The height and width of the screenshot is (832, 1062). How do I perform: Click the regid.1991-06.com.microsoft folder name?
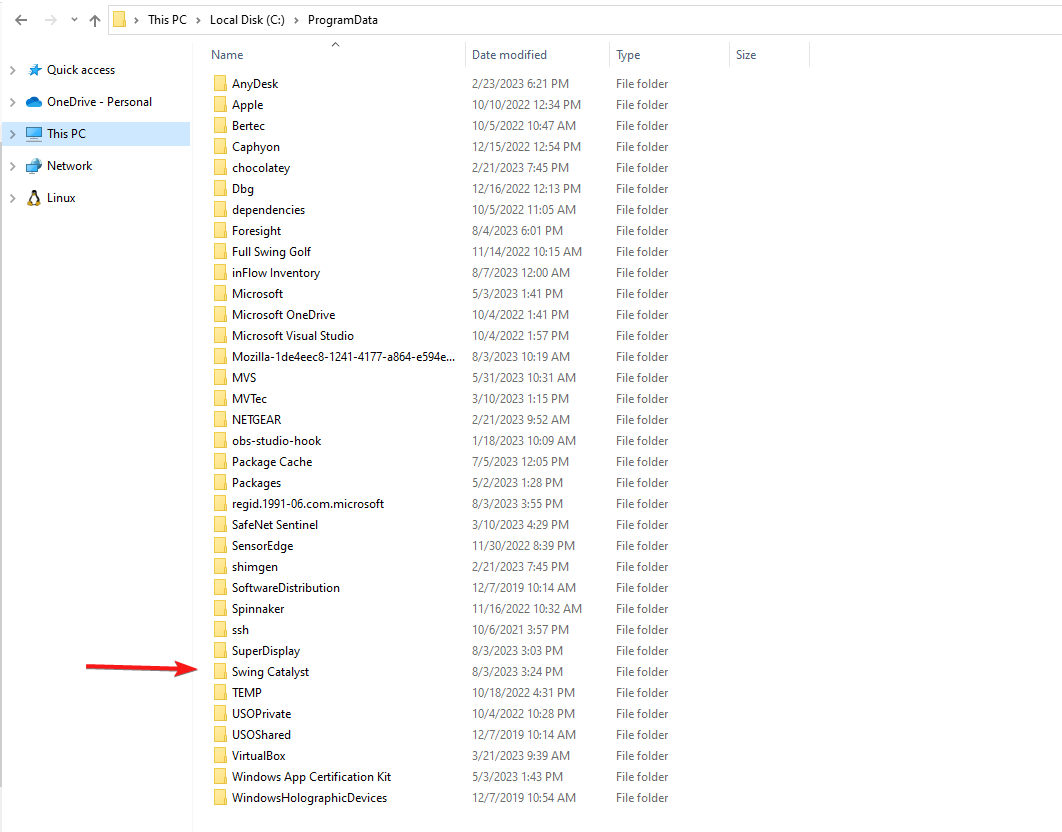(x=307, y=504)
